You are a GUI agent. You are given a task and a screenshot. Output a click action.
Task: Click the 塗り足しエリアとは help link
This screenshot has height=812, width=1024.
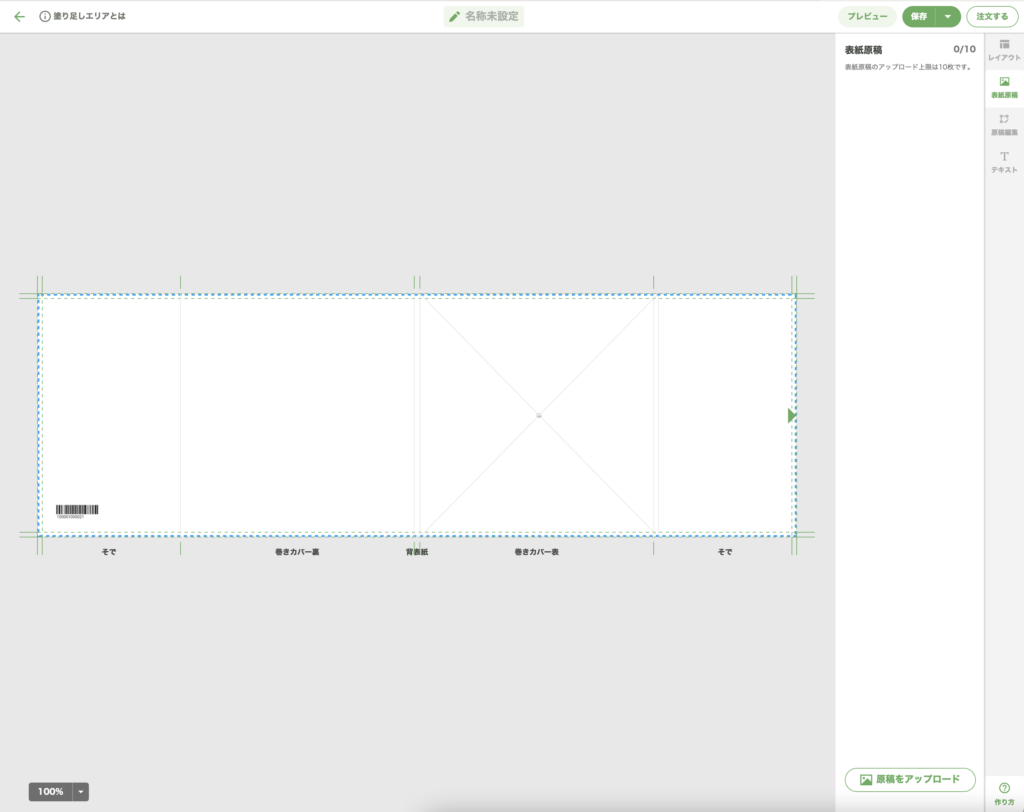[x=90, y=17]
